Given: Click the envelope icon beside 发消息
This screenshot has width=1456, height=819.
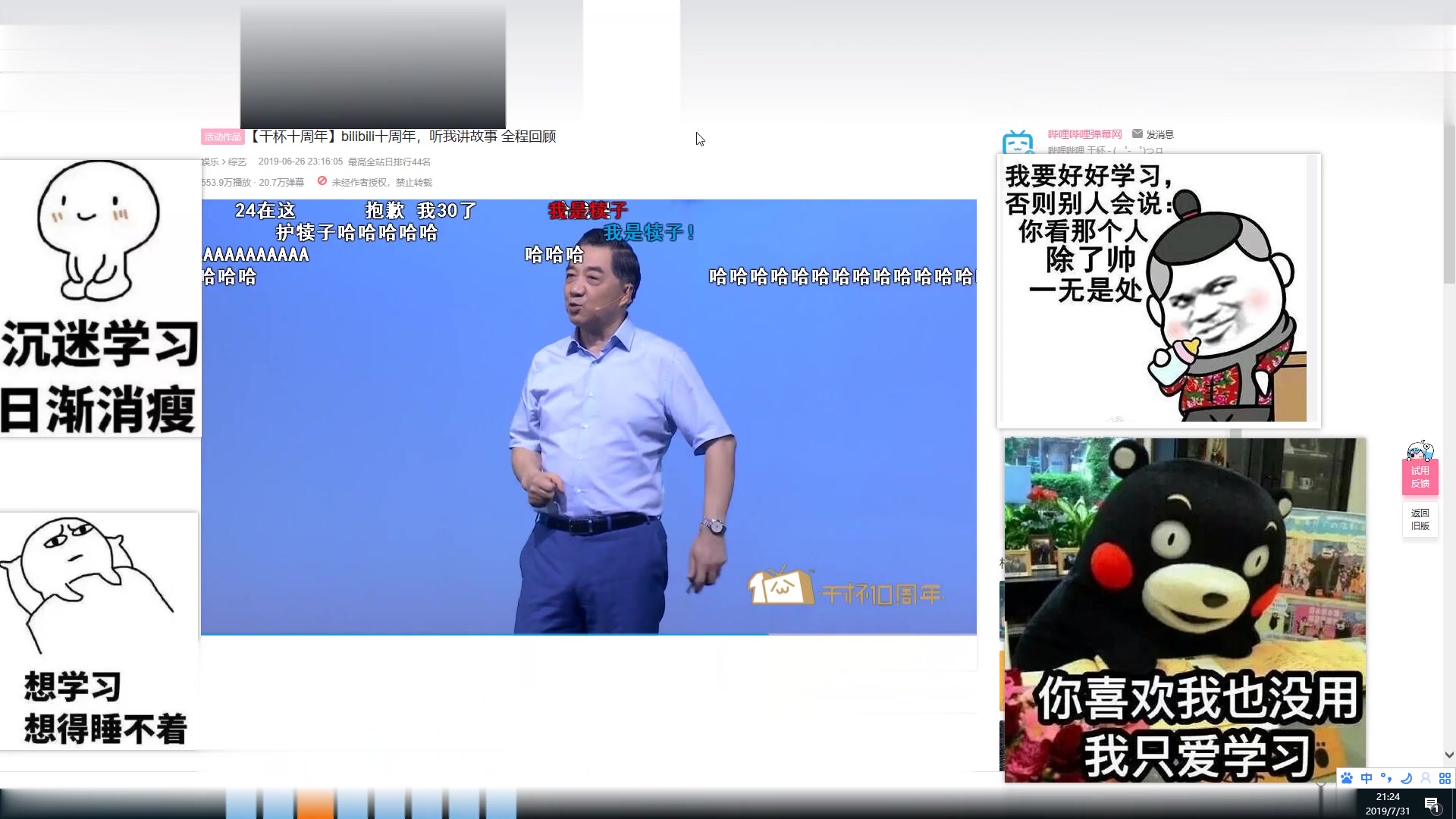Looking at the screenshot, I should coord(1137,134).
